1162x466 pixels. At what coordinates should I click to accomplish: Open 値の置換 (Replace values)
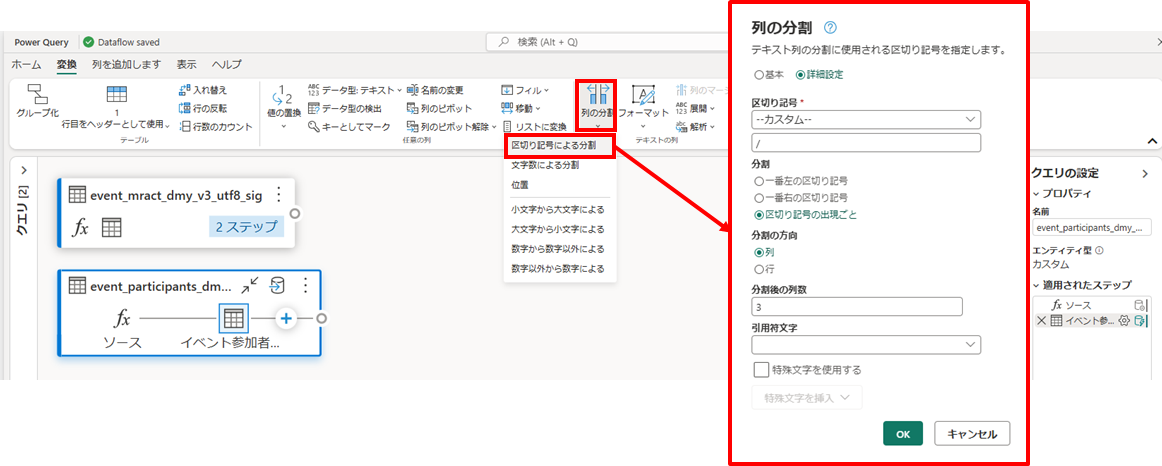[283, 107]
